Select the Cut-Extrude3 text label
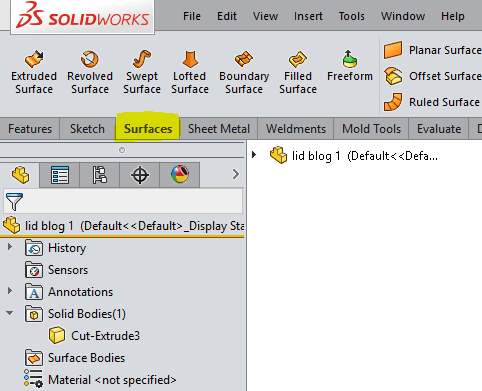Viewport: 482px width, 391px height. pos(105,336)
